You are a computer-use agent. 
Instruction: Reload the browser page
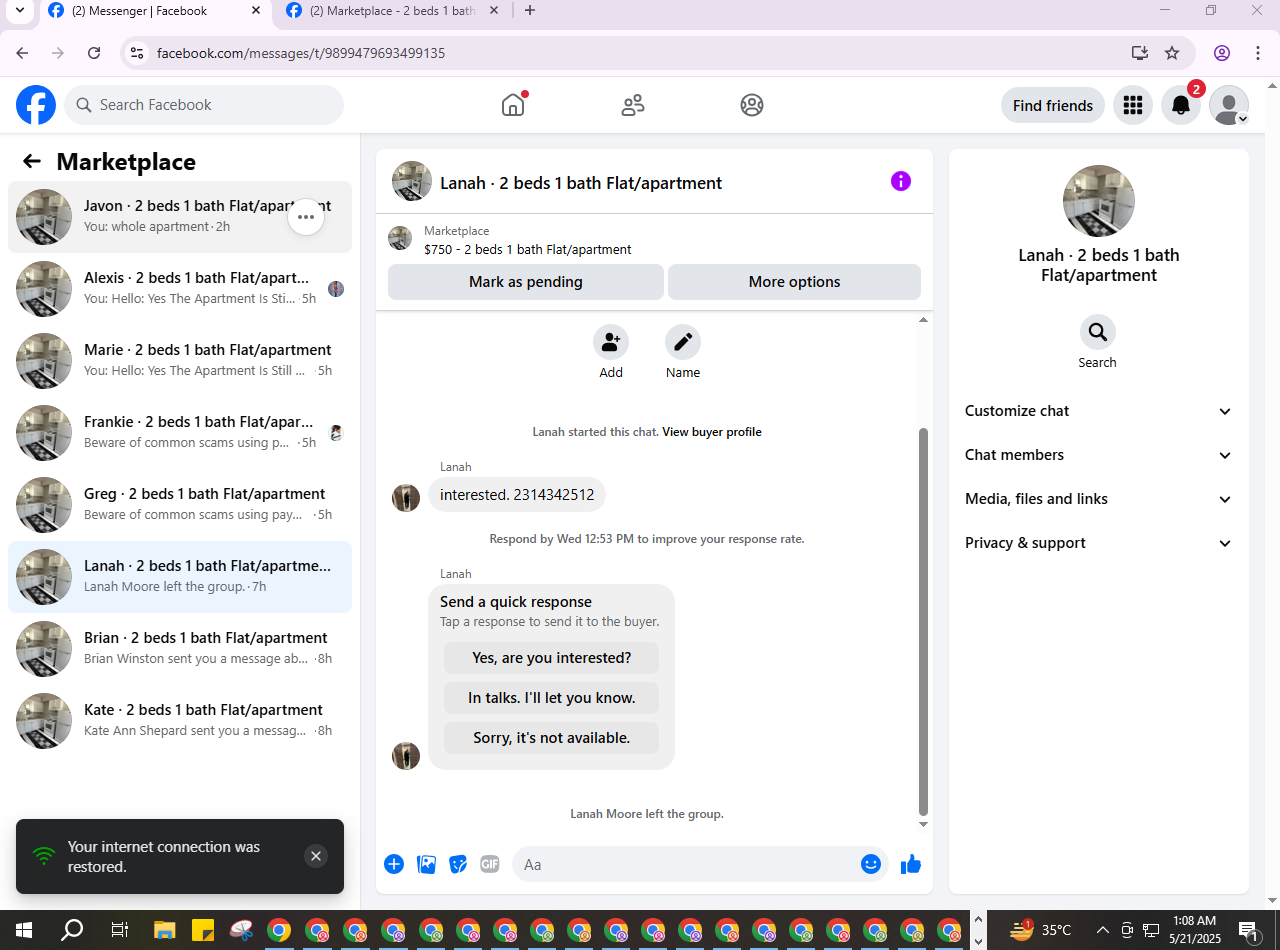(94, 53)
